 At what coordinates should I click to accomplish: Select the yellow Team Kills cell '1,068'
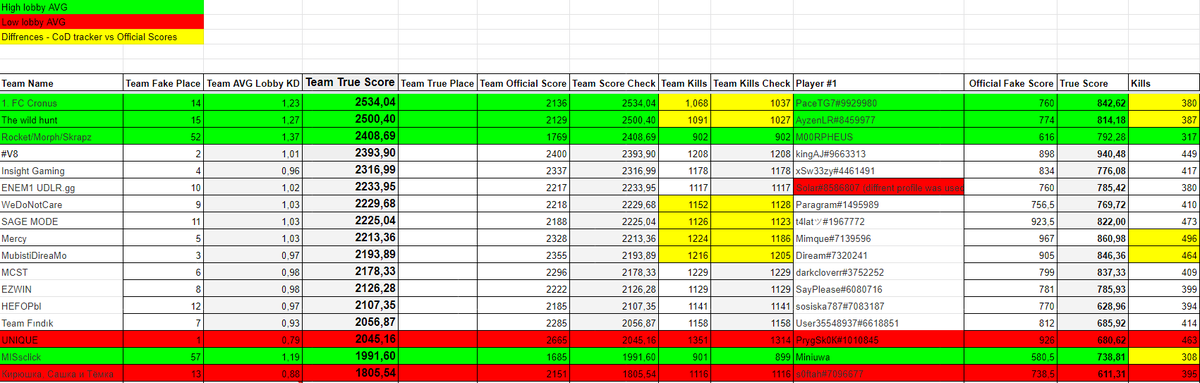point(685,102)
